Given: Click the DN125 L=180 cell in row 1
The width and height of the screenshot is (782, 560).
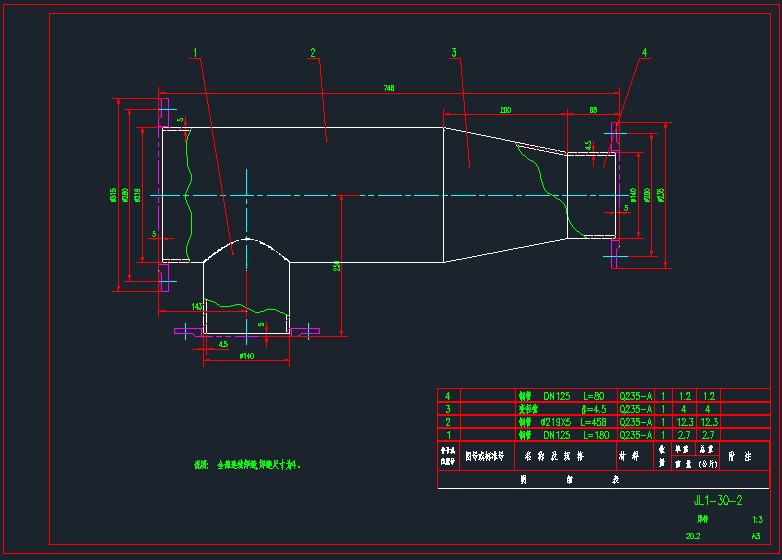Looking at the screenshot, I should click(x=562, y=435).
